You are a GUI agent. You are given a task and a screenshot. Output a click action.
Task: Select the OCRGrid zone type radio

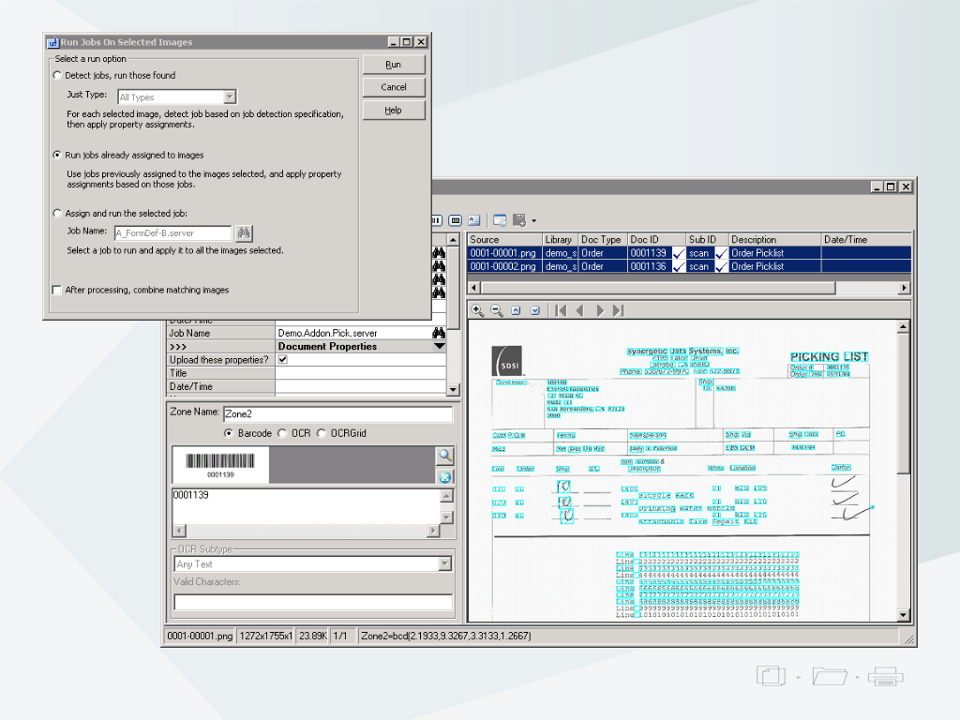pos(321,433)
